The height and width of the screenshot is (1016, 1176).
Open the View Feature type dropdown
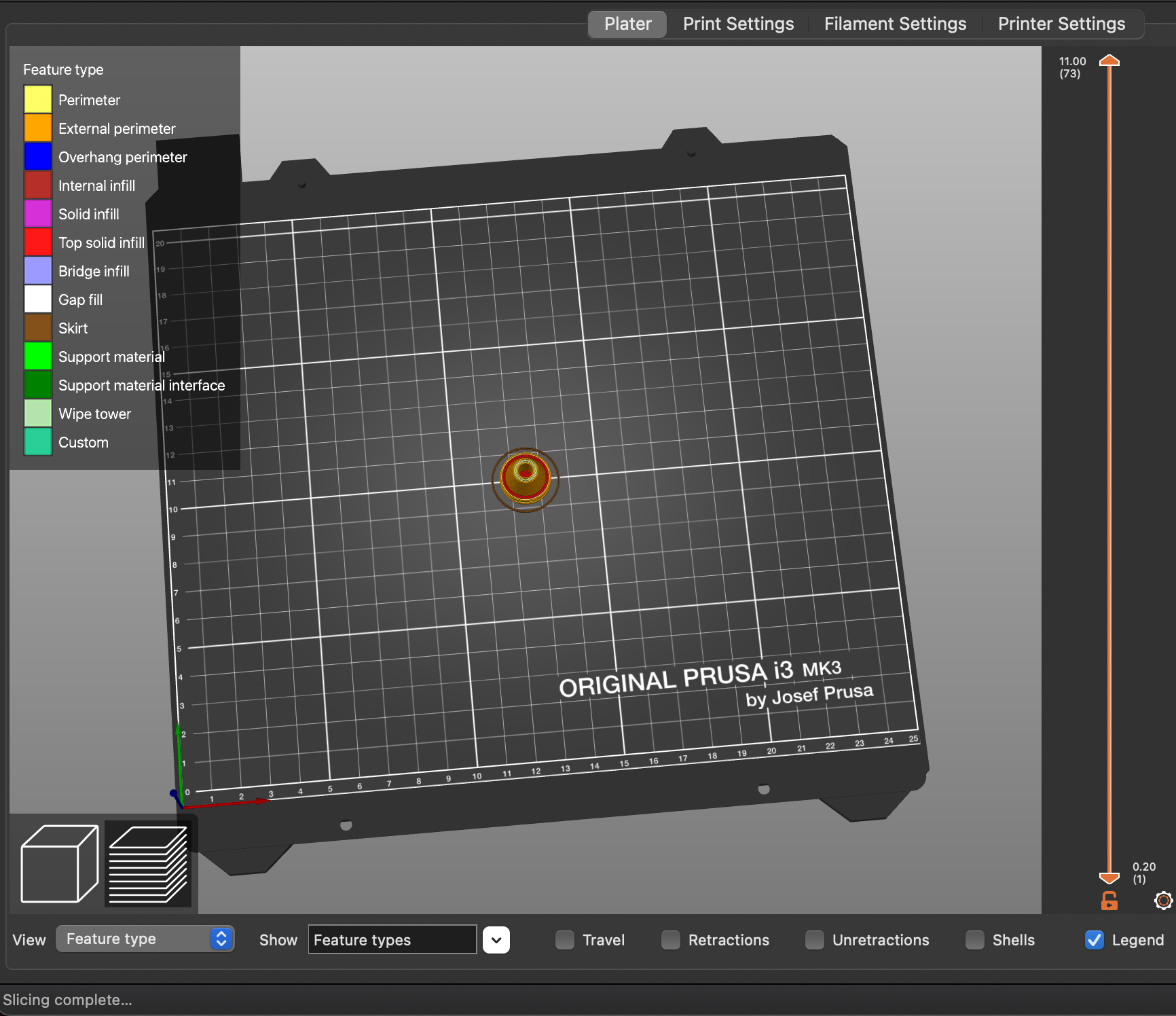click(x=145, y=939)
